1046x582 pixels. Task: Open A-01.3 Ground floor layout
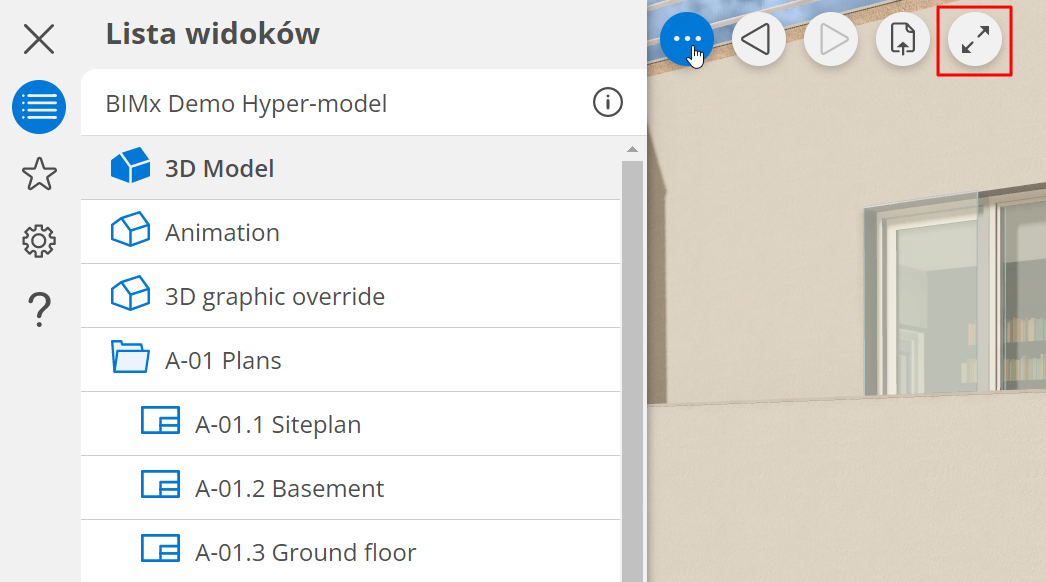305,552
